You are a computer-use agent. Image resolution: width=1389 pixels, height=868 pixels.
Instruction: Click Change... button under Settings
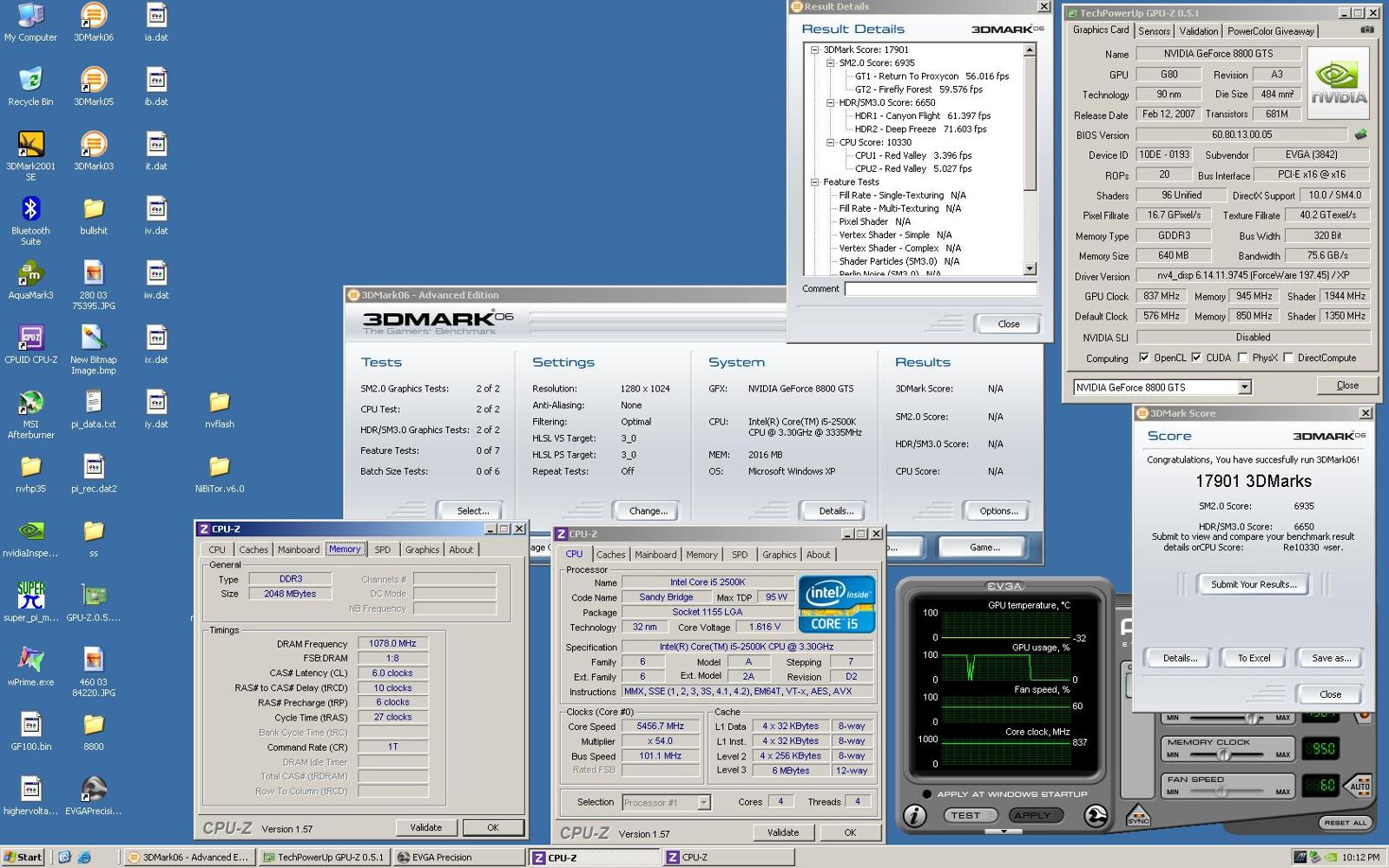648,510
